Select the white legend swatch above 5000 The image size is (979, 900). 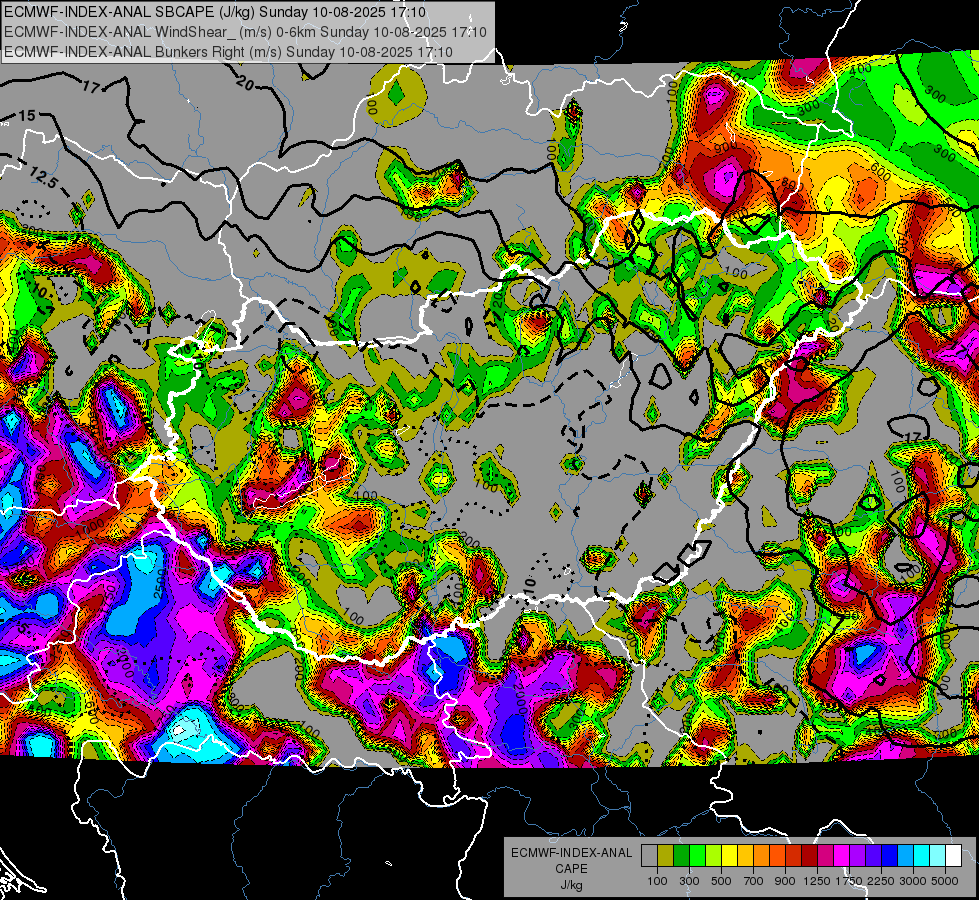click(954, 856)
